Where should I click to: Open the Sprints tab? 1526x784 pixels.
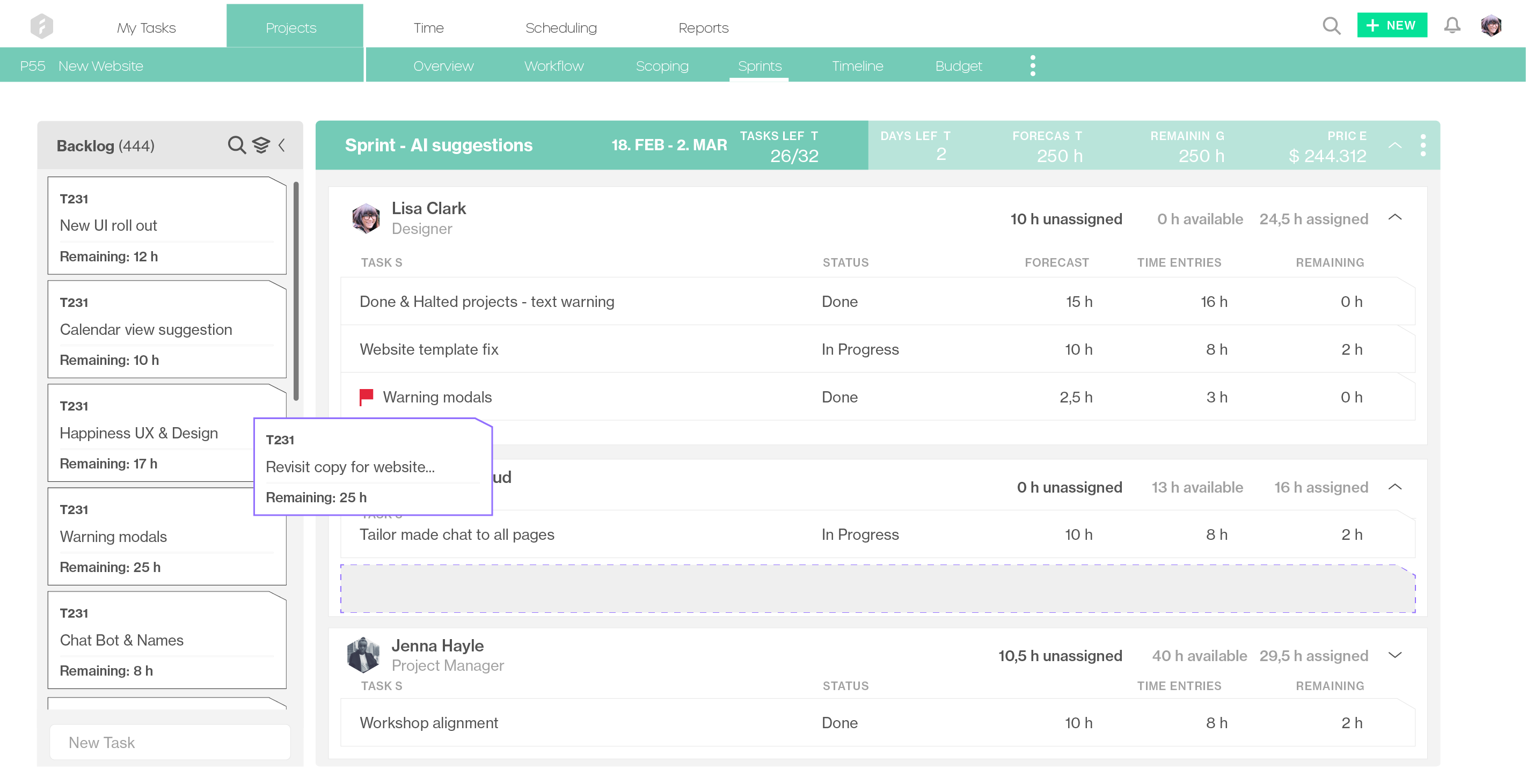tap(760, 65)
